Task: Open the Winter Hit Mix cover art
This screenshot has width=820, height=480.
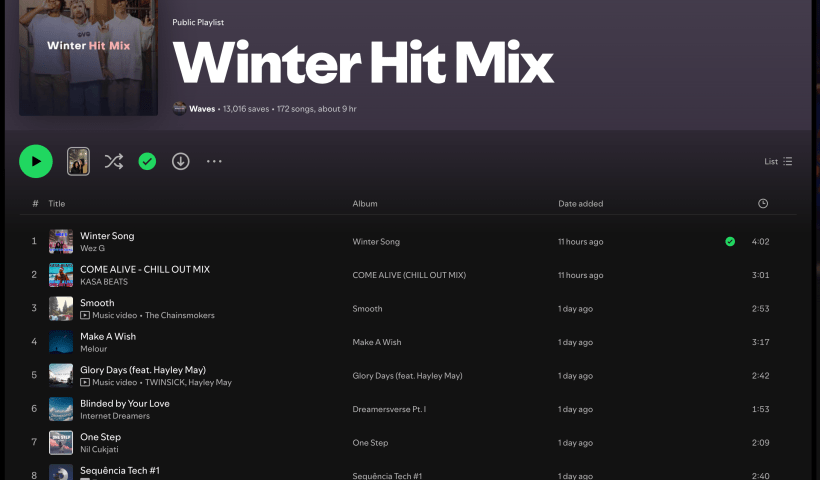Action: 88,58
